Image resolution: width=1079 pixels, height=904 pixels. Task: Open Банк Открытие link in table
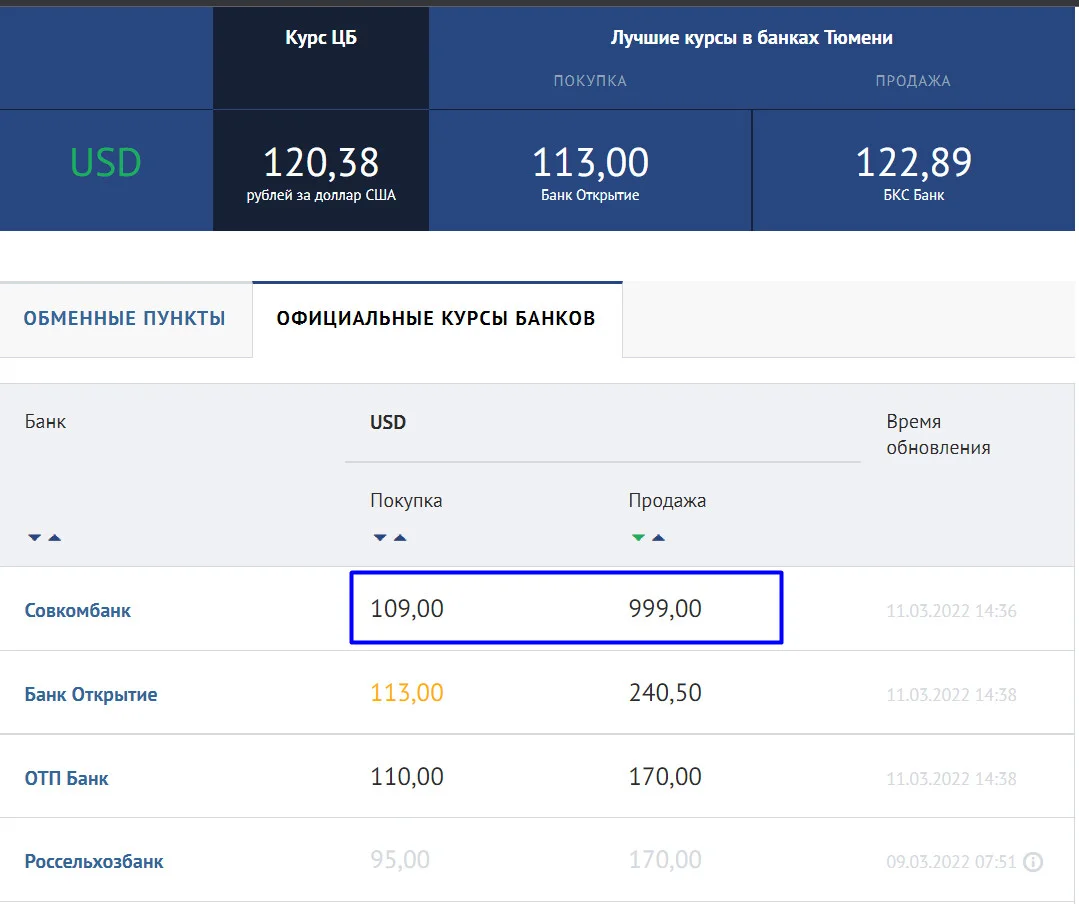pyautogui.click(x=91, y=694)
